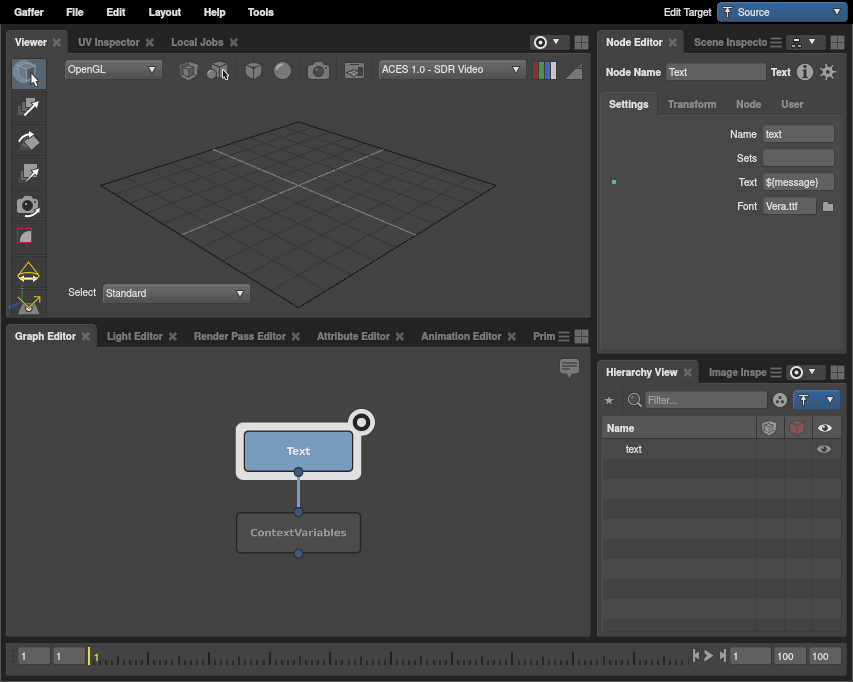Click the camera snapshot icon in Viewer

tap(318, 71)
